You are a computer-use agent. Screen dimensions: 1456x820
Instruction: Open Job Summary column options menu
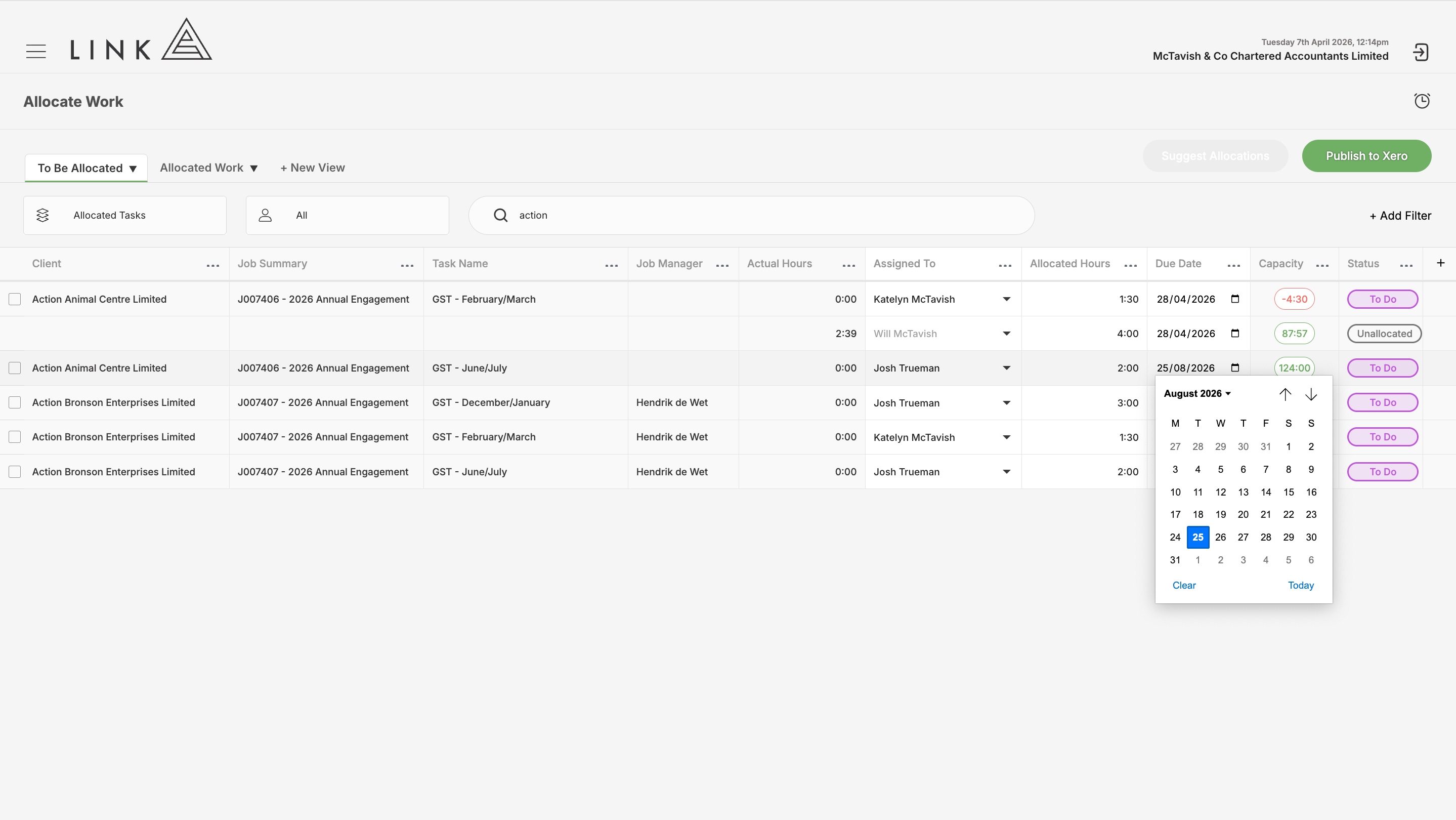(x=407, y=265)
